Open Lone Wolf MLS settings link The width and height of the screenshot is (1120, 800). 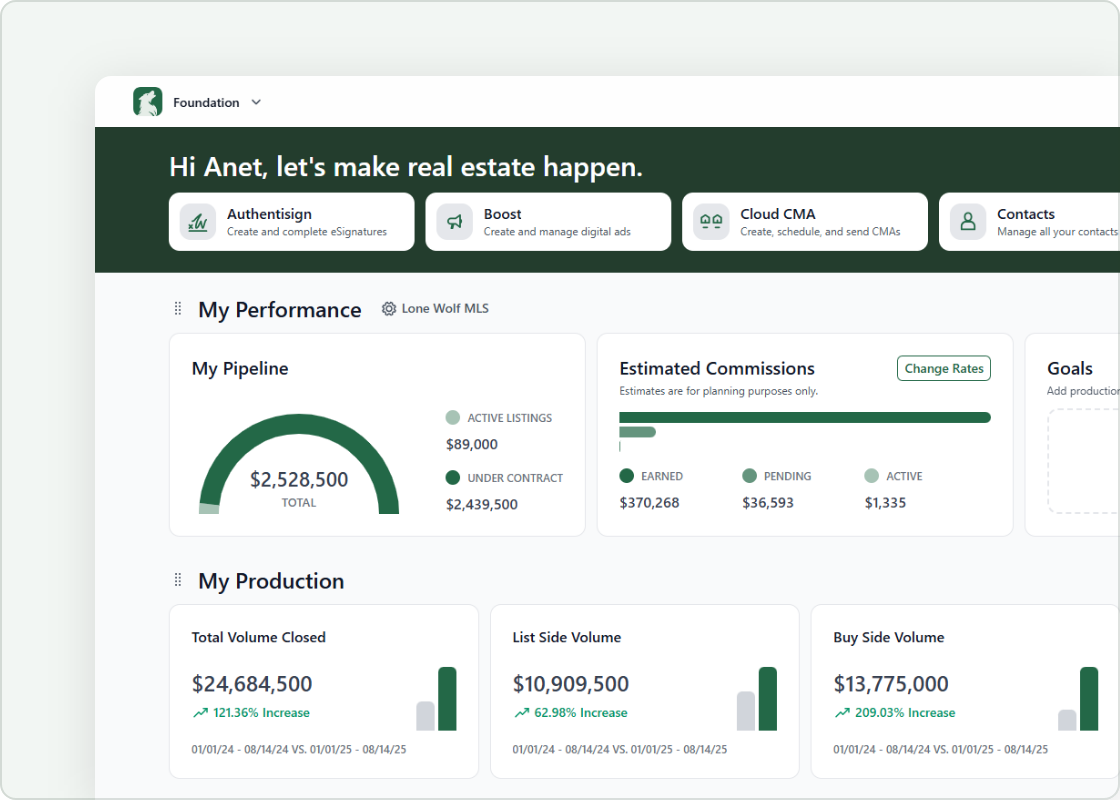pos(445,309)
